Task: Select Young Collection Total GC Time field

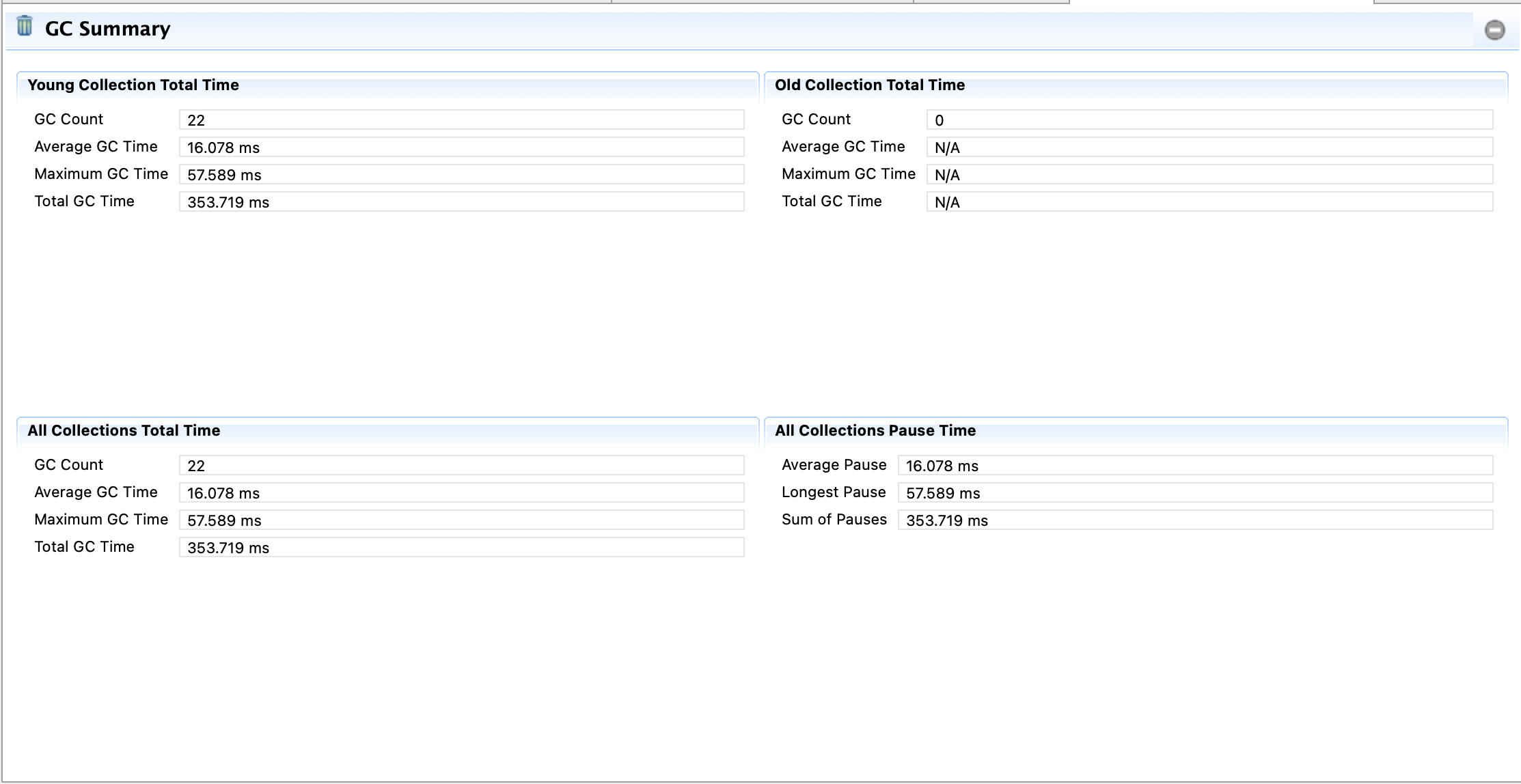Action: [462, 201]
